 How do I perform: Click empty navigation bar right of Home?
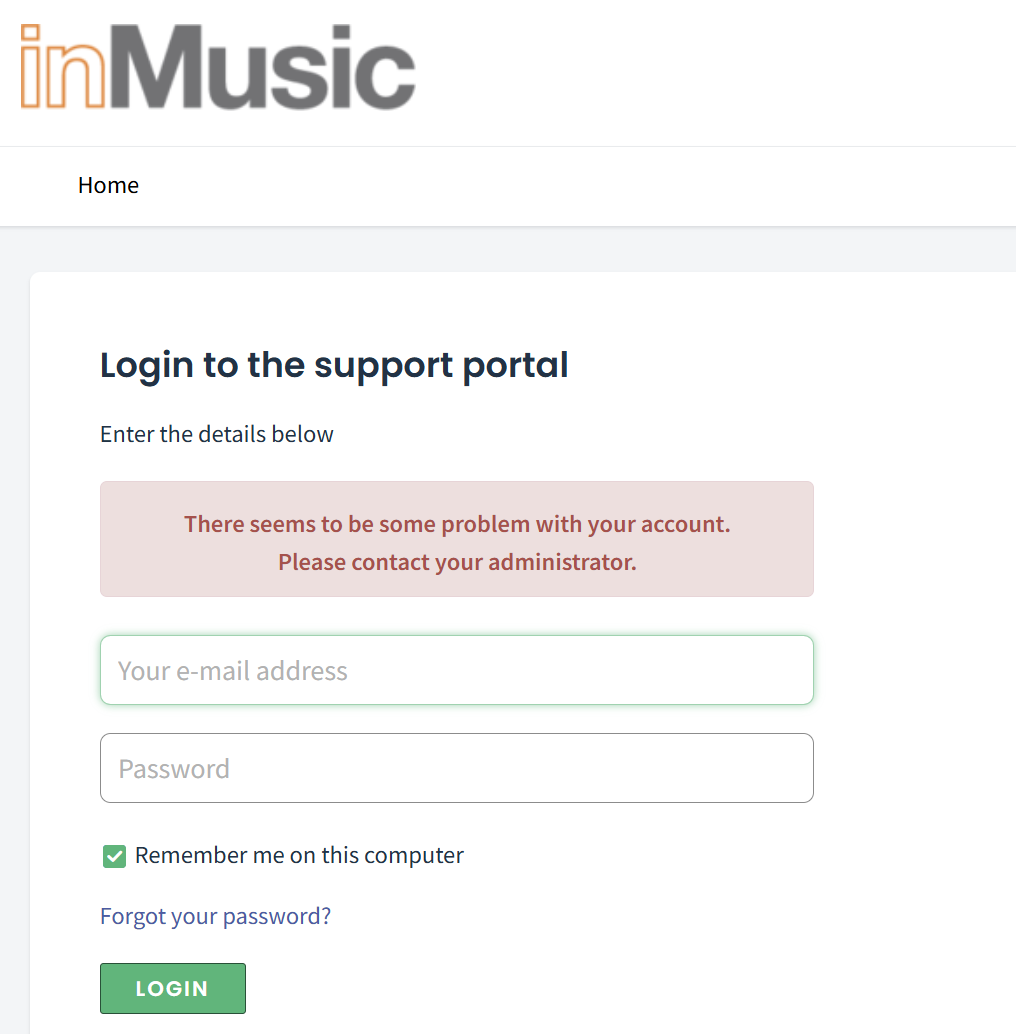(574, 186)
